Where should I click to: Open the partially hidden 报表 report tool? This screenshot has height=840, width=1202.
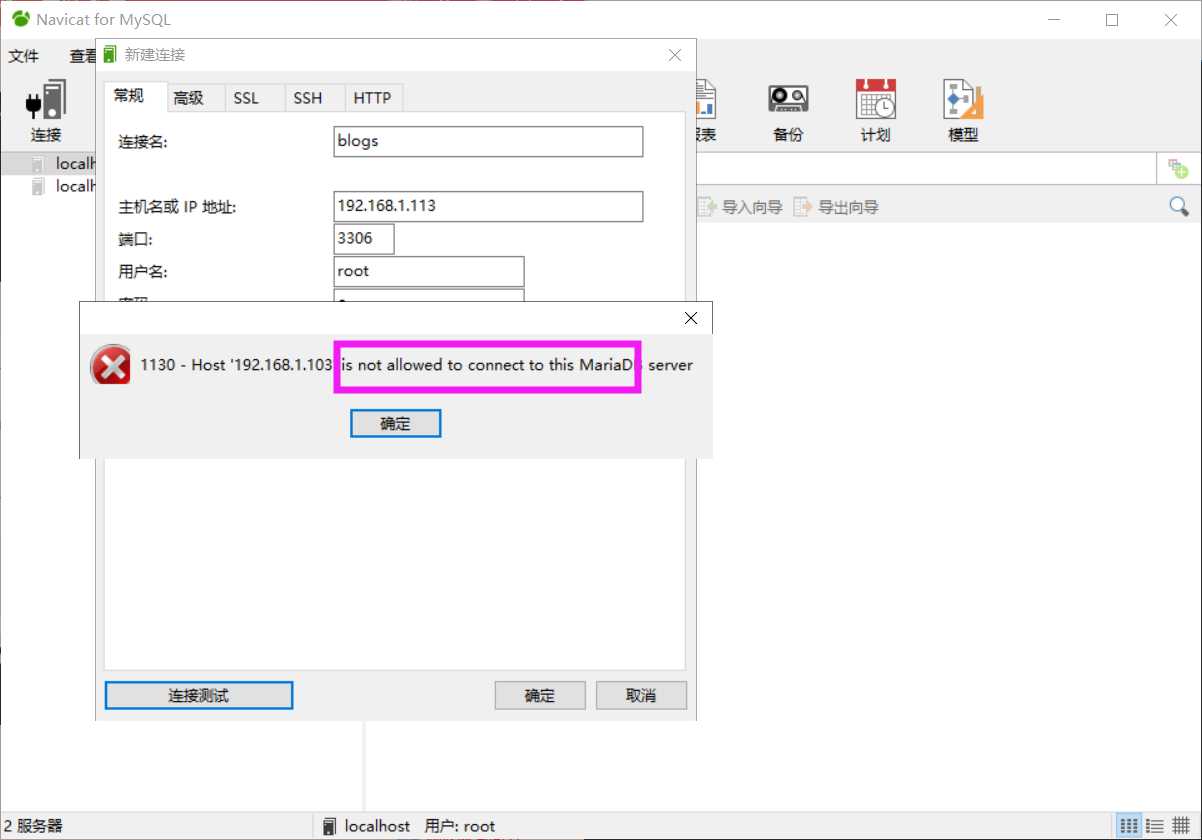706,110
